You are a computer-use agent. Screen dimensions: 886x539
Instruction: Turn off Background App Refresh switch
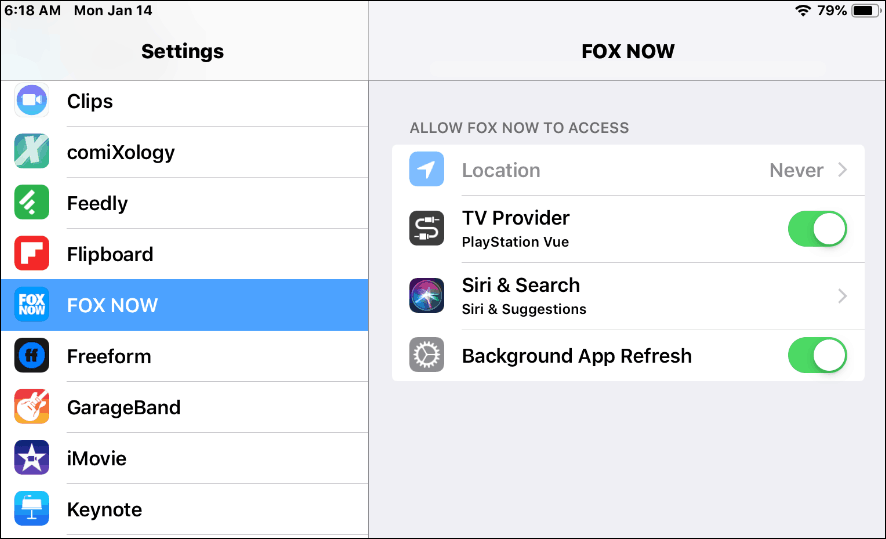[817, 355]
